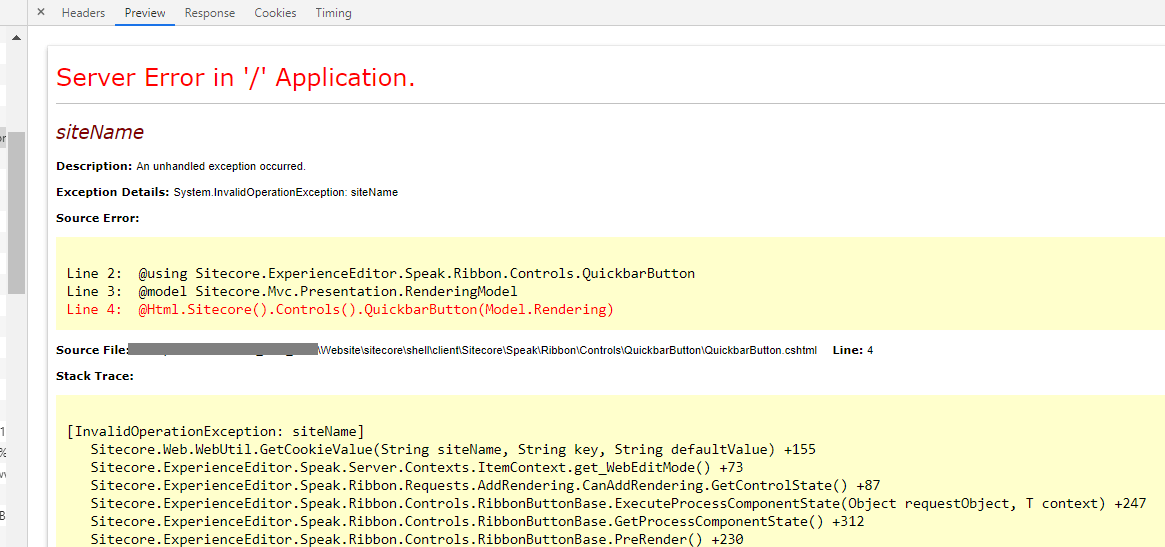The image size is (1165, 547).
Task: Open the Timing tab
Action: [x=334, y=13]
